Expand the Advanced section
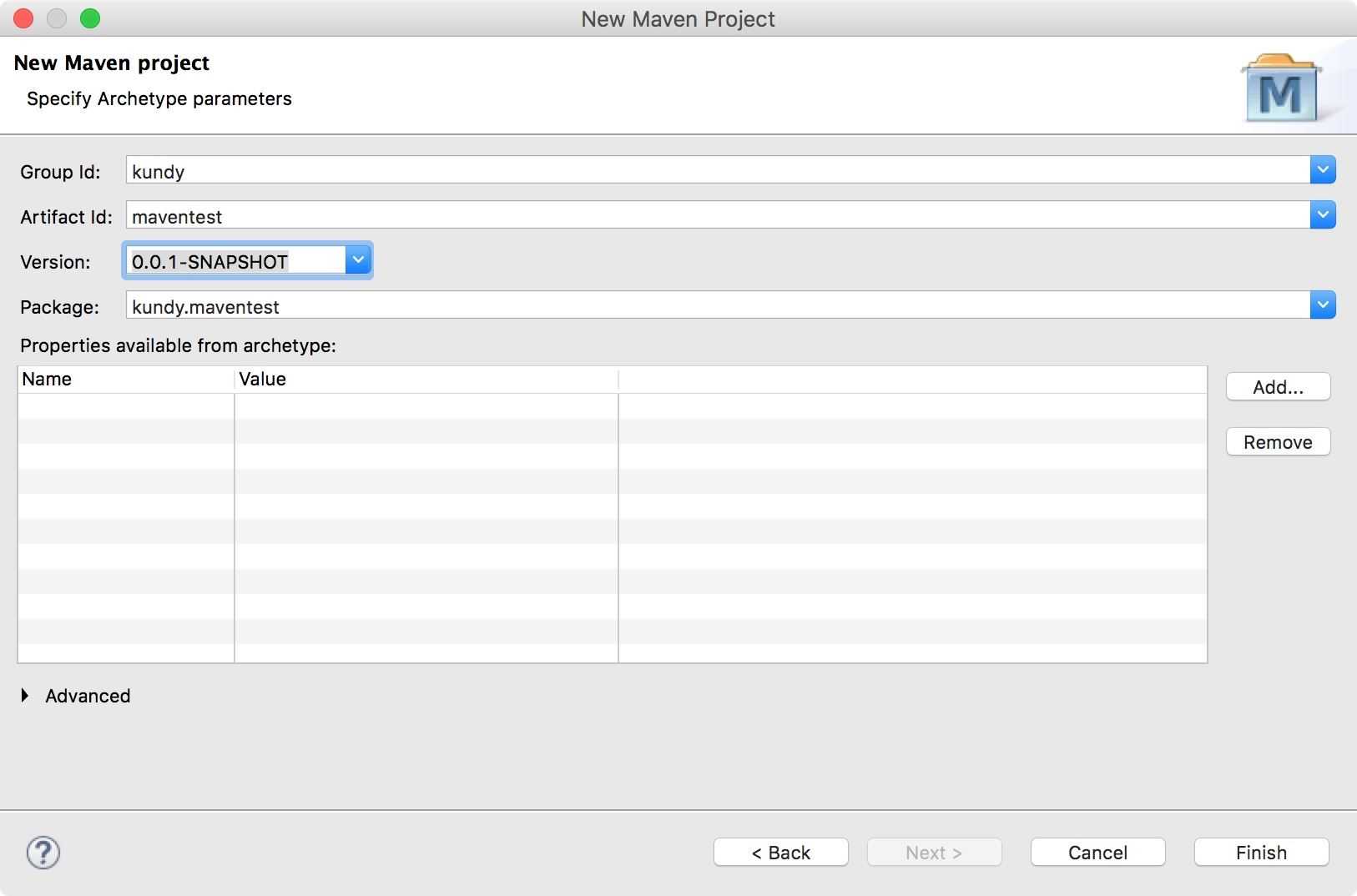Image resolution: width=1357 pixels, height=896 pixels. [25, 696]
